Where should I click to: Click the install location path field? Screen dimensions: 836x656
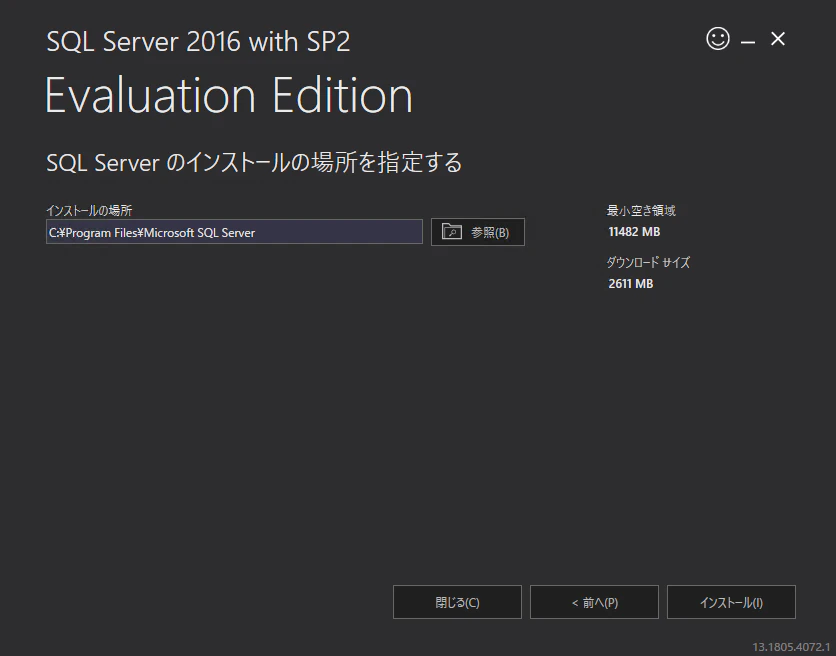tap(234, 232)
